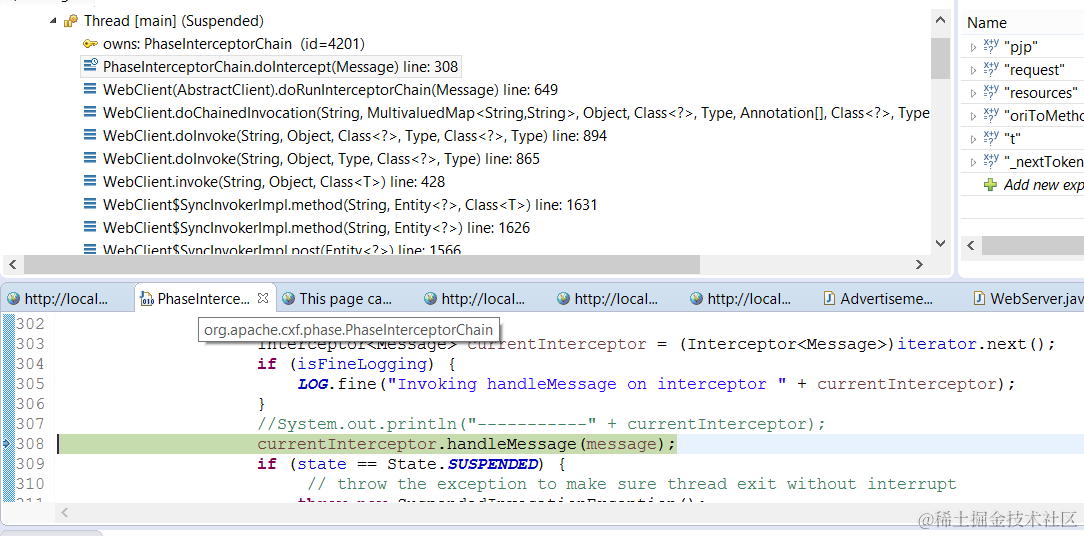Click the Name column header in Expressions
Screen dimensions: 1084x536
click(987, 23)
